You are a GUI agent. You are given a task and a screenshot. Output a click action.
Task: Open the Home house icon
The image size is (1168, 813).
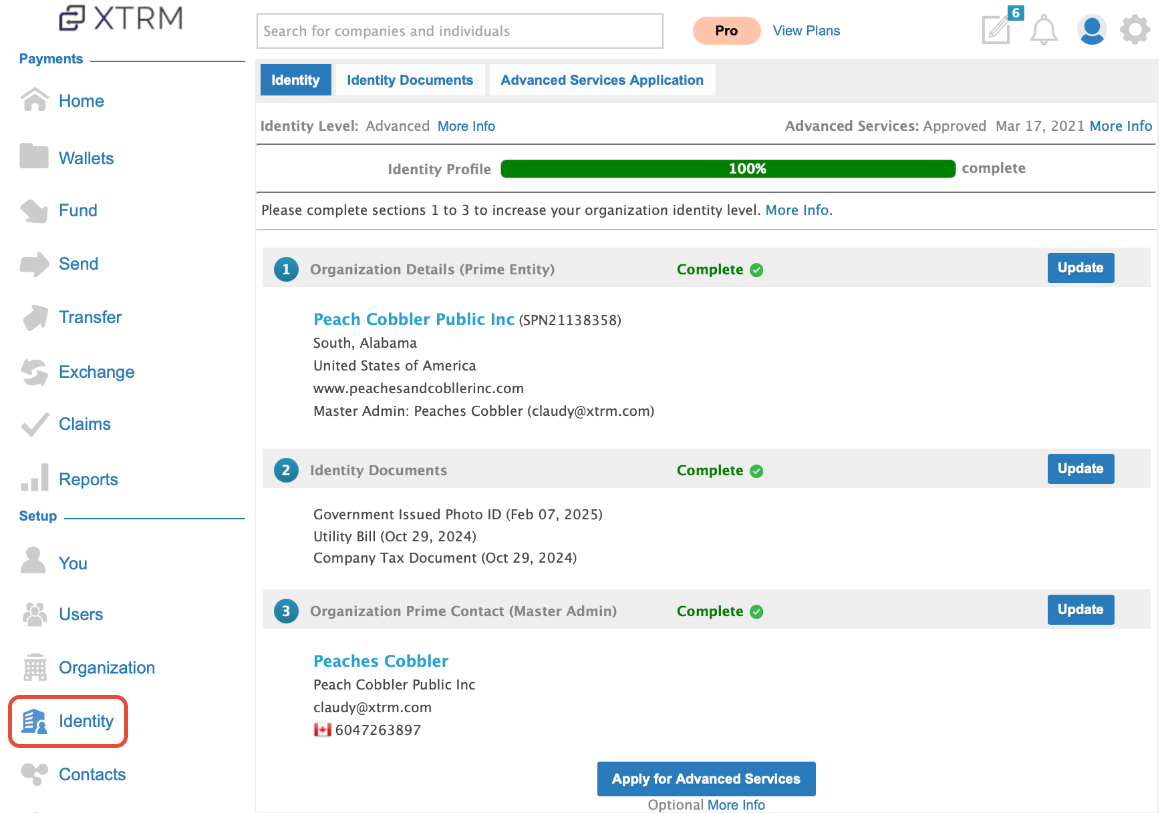click(34, 100)
